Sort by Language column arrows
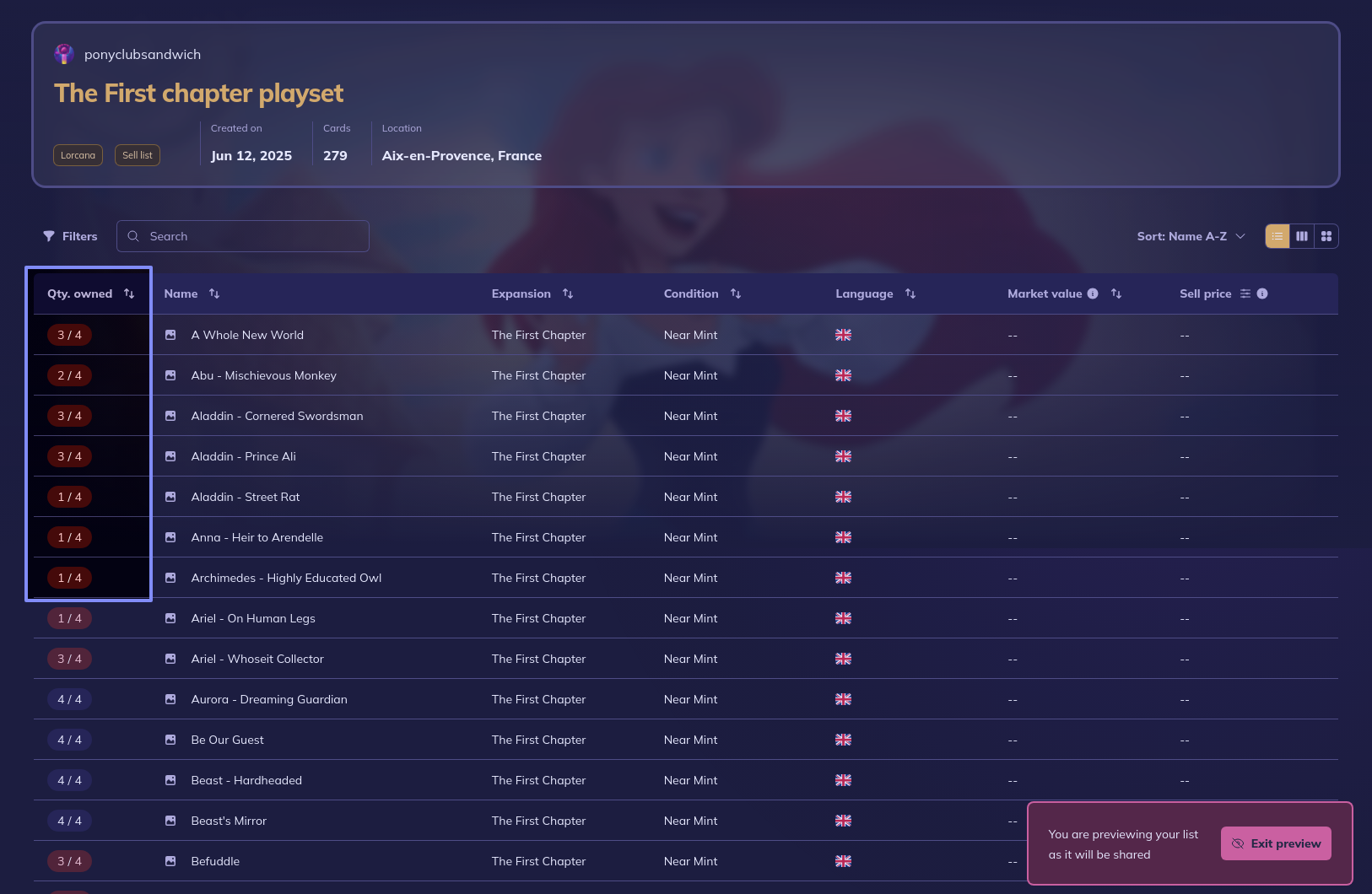 (910, 294)
